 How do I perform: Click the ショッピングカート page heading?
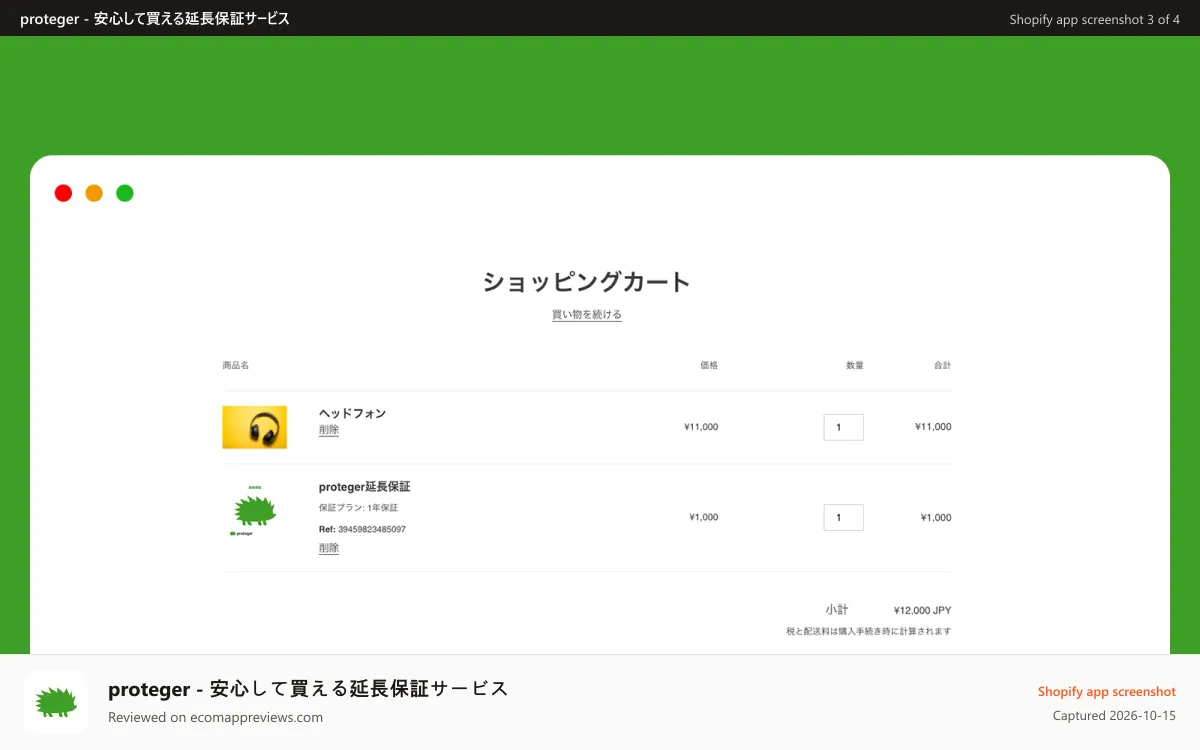tap(587, 282)
